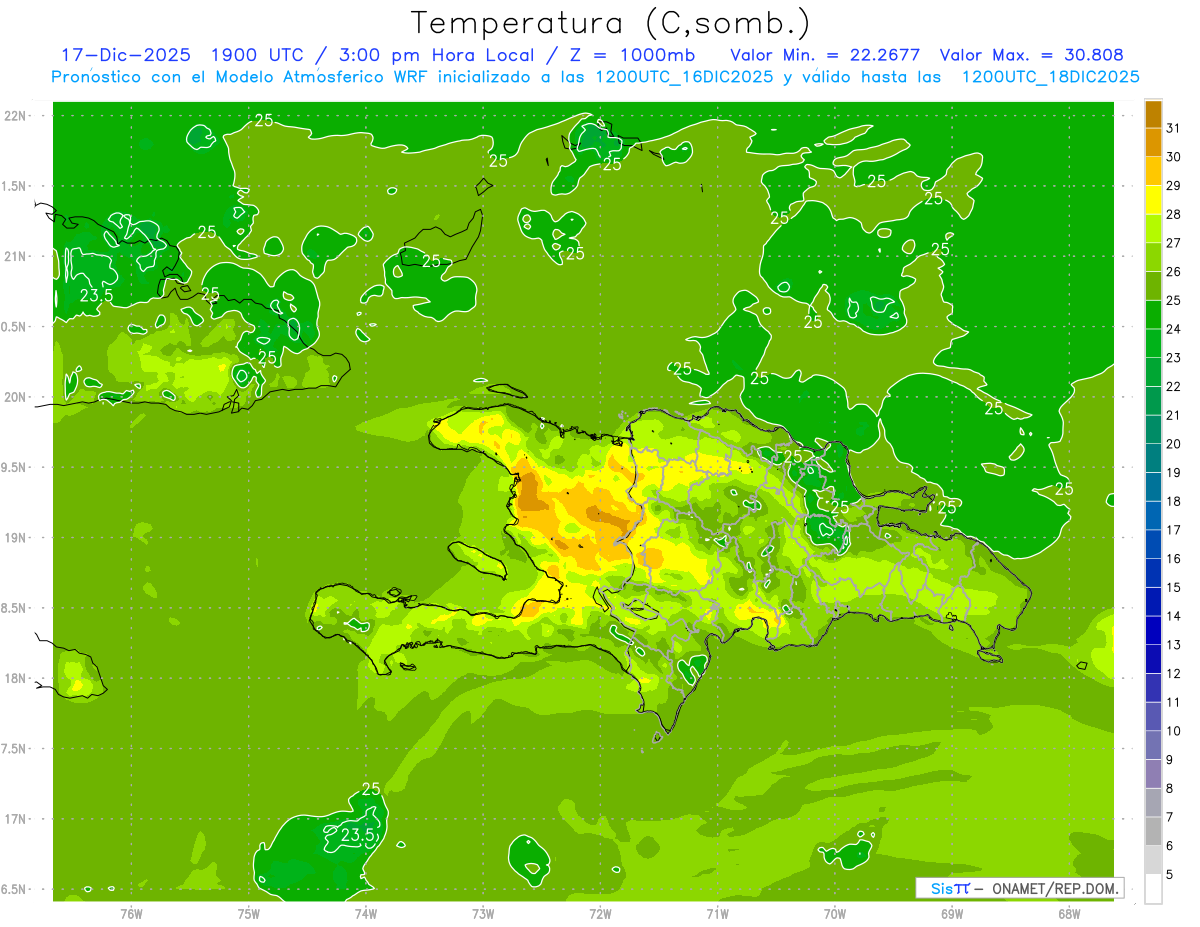This screenshot has width=1200, height=927.
Task: Click the "20N" latitude label
Action: [17, 397]
